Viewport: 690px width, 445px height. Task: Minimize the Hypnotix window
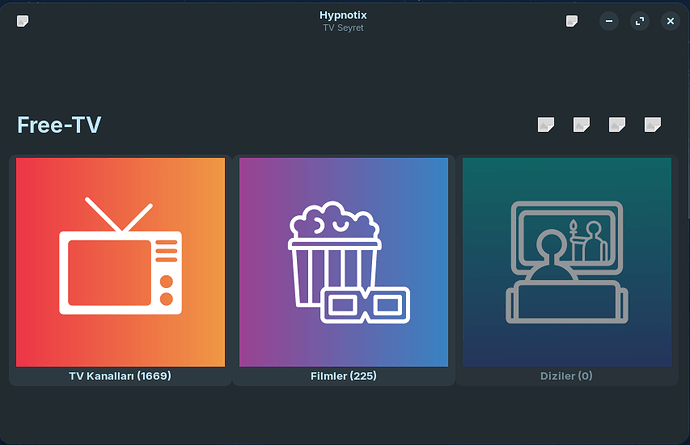[609, 21]
